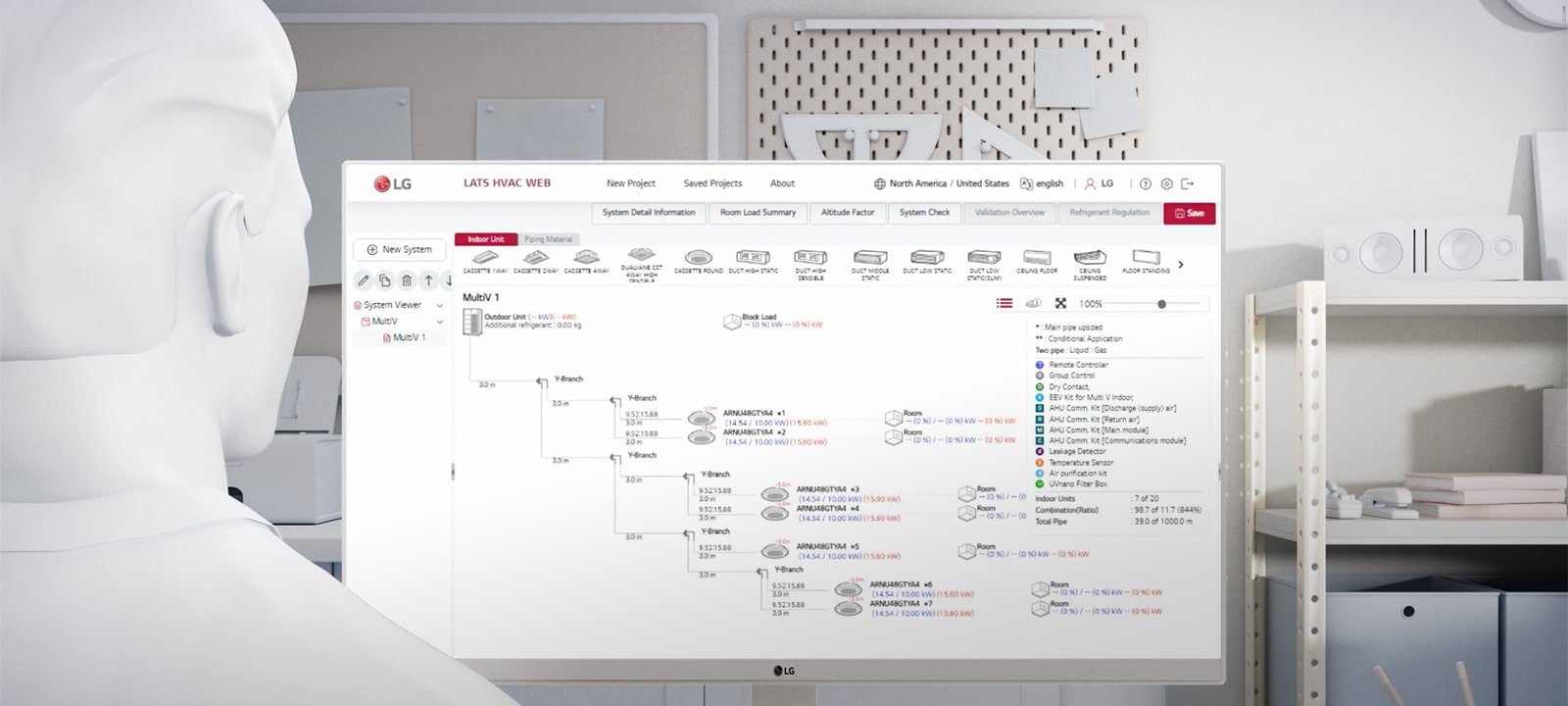Image resolution: width=1568 pixels, height=706 pixels.
Task: Open Room Load Summary
Action: pos(758,213)
